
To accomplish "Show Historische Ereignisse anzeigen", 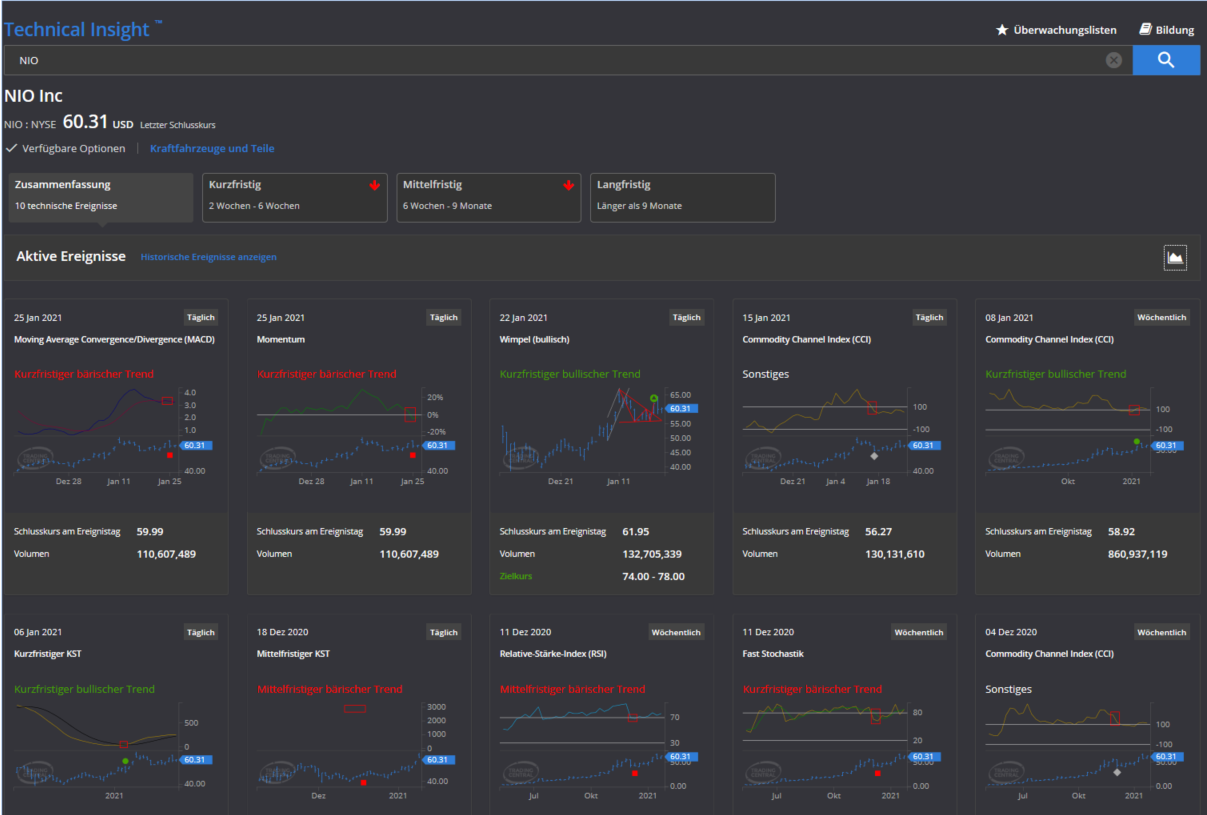I will (208, 257).
